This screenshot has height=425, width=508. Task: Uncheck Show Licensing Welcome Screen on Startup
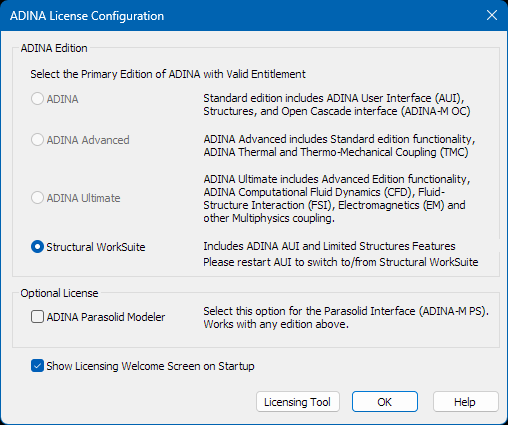pos(37,366)
